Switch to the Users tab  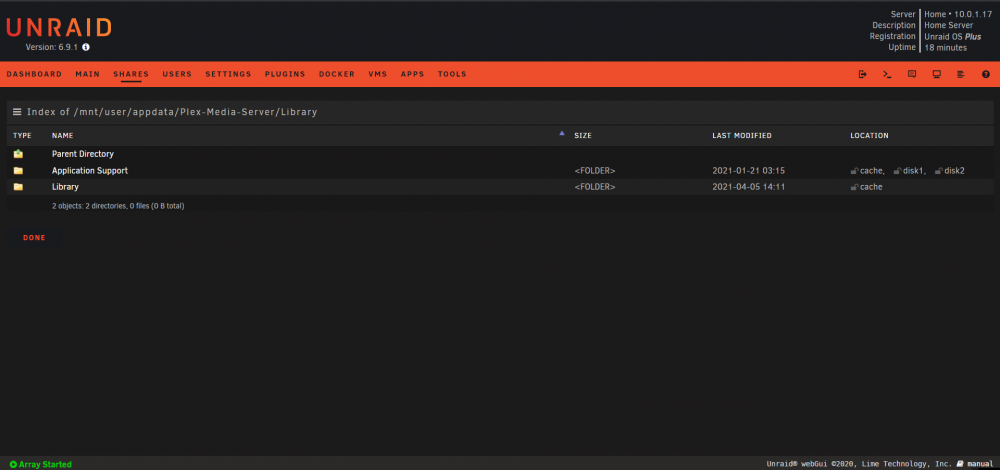point(177,74)
